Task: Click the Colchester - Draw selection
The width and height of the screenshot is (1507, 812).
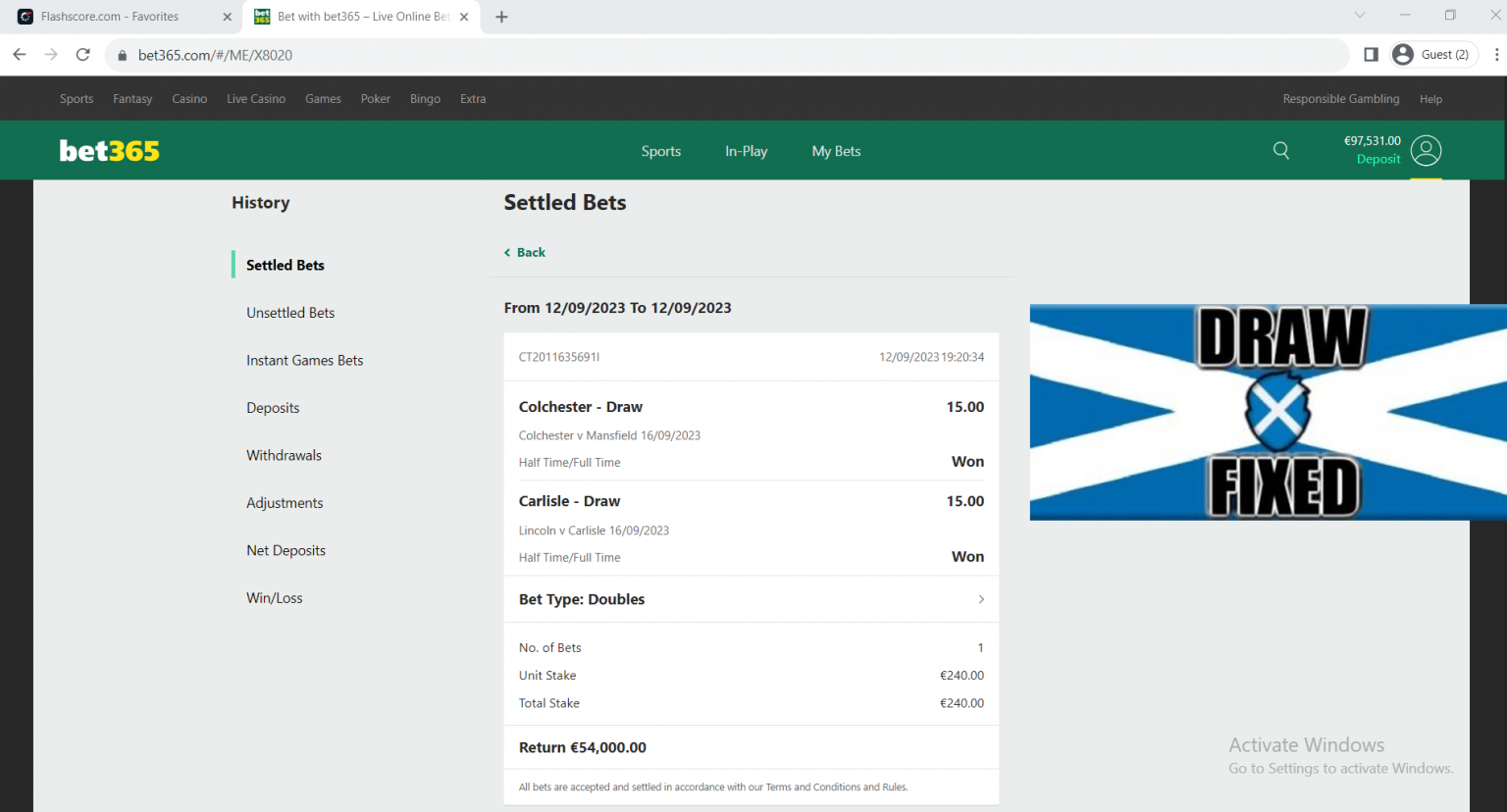Action: point(581,407)
